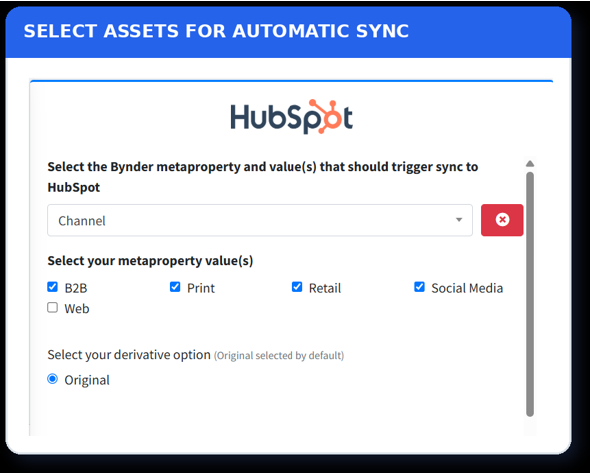This screenshot has width=590, height=473.
Task: Uncheck the Retail checkbox
Action: point(297,287)
